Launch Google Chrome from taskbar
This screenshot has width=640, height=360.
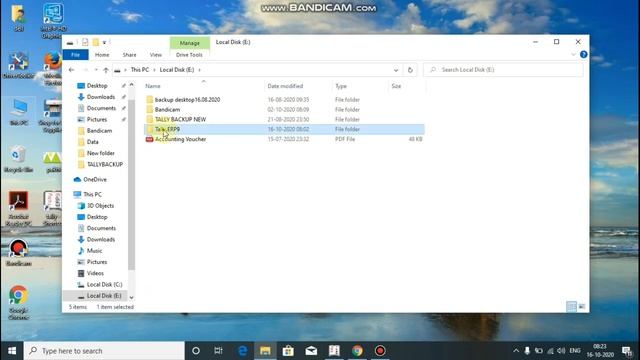click(x=358, y=351)
